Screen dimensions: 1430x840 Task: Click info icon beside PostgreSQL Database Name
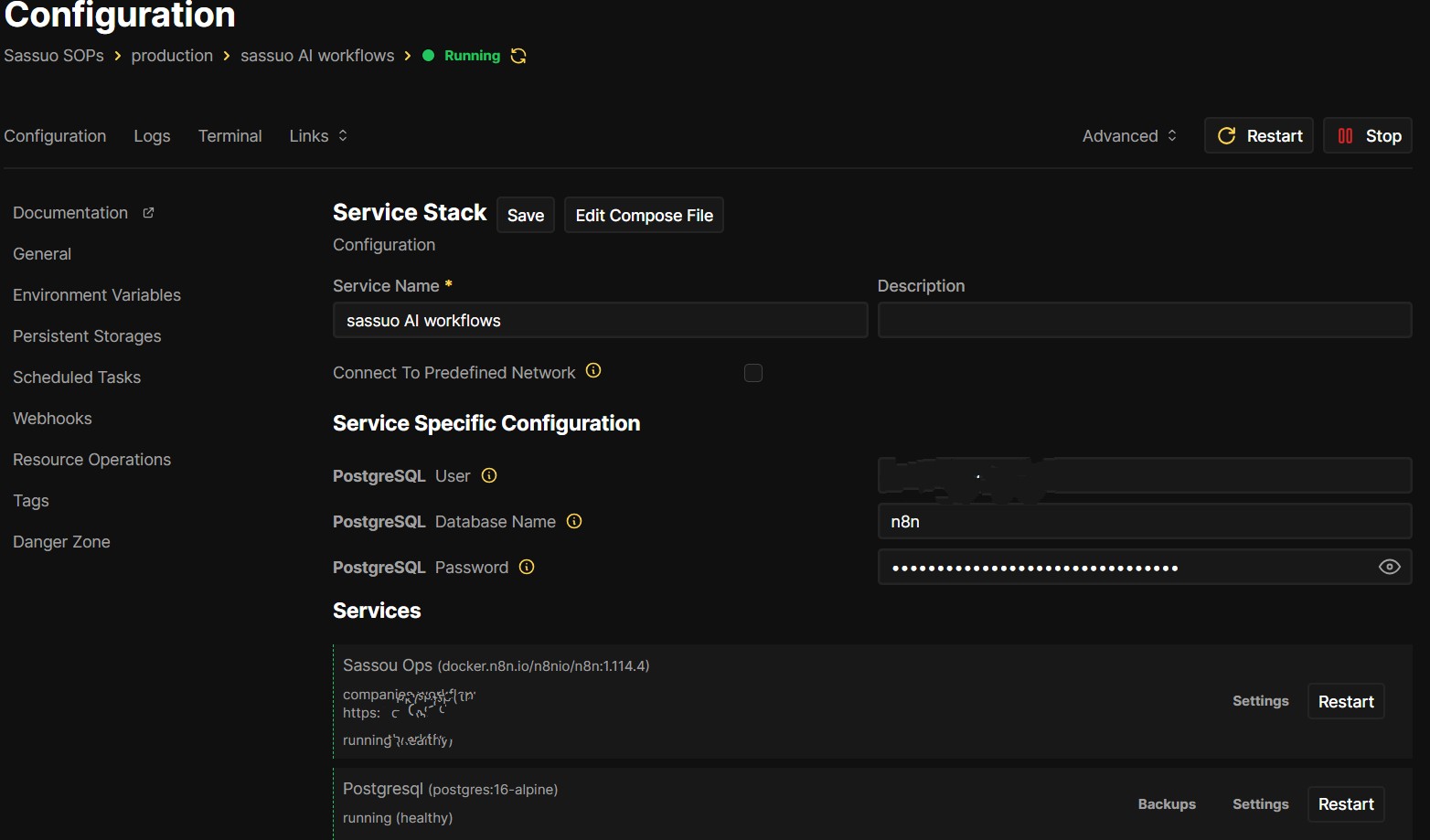click(x=574, y=521)
